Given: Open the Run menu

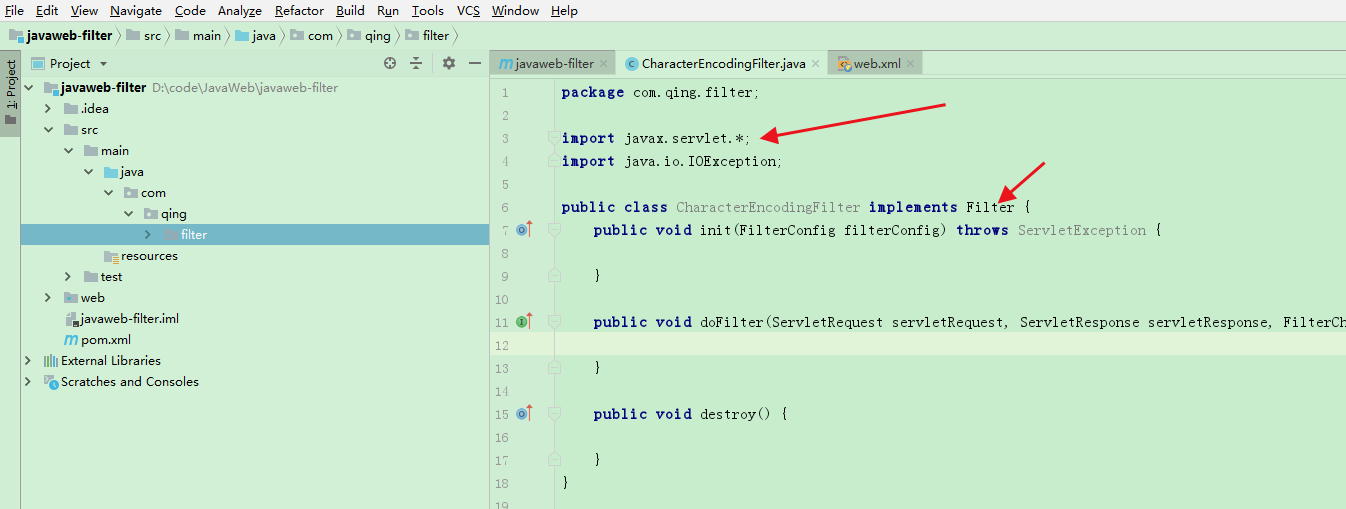Looking at the screenshot, I should point(388,11).
